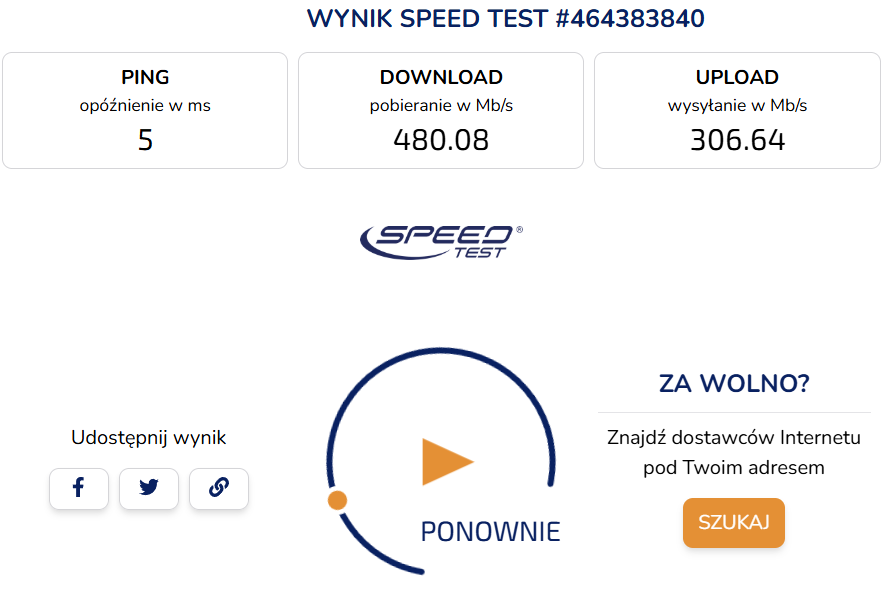Click the WYNIK SPEED TEST title
The width and height of the screenshot is (881, 606).
coord(505,19)
